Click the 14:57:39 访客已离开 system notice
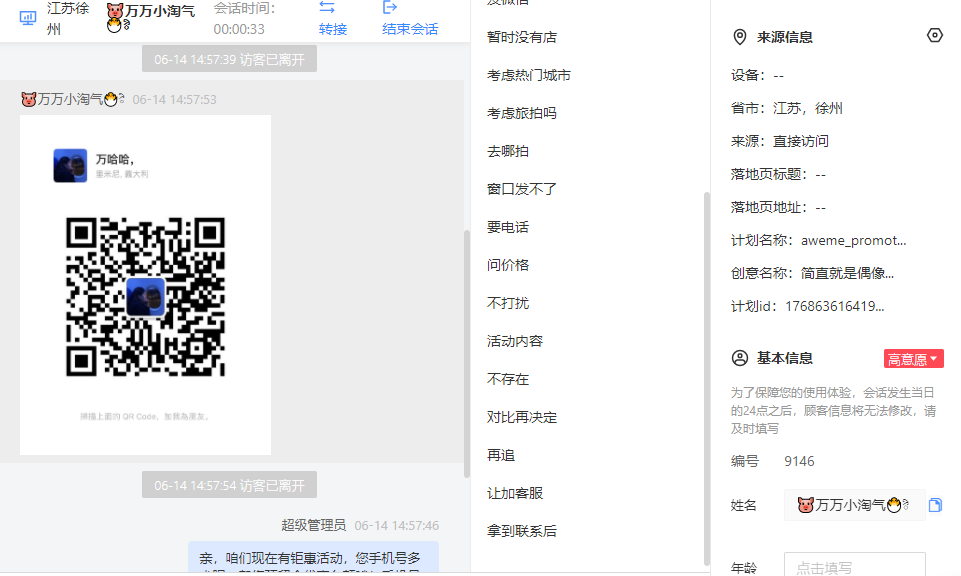The width and height of the screenshot is (961, 576). tap(229, 59)
